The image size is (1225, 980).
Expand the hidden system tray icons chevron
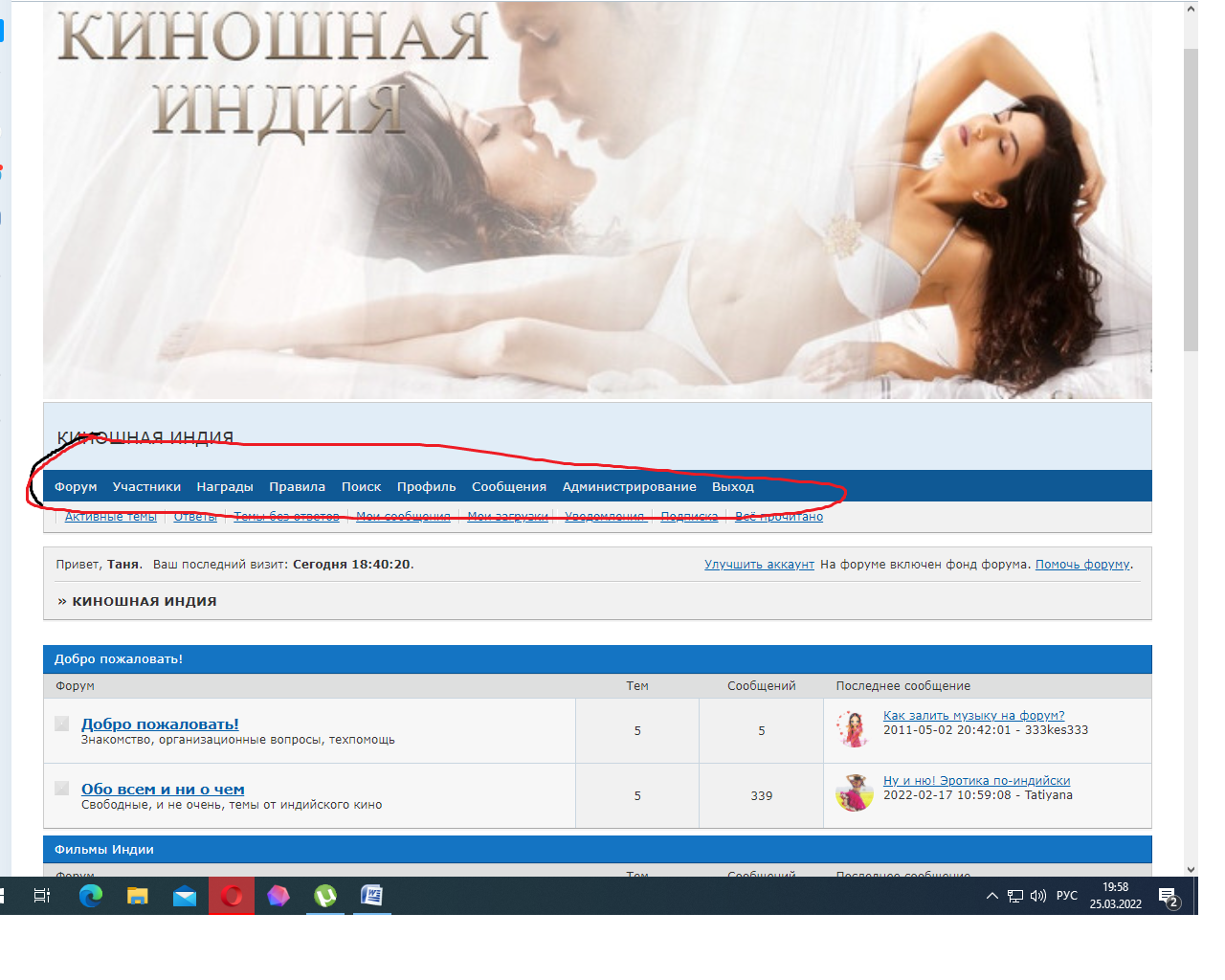pos(991,896)
